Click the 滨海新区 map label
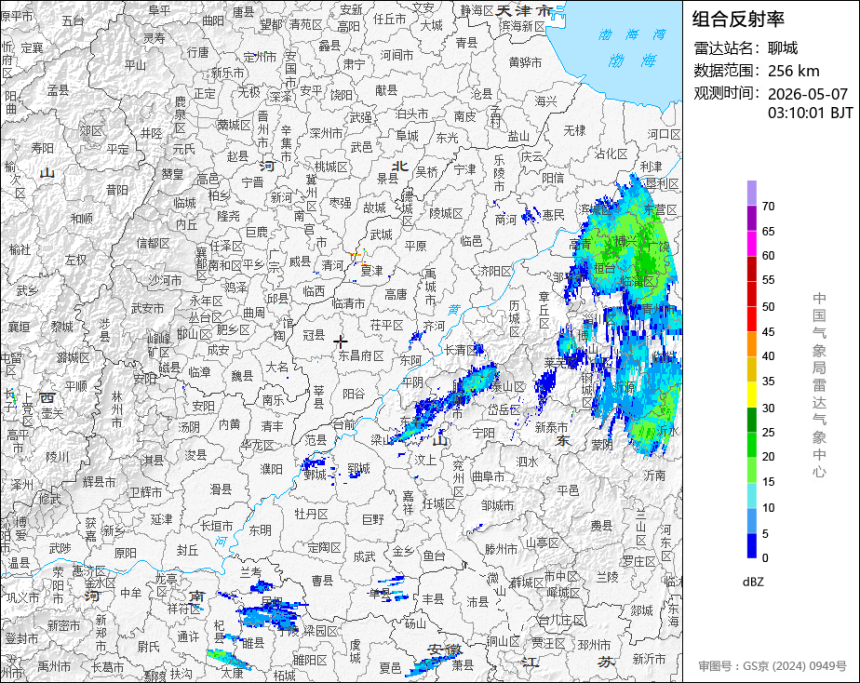 click(523, 26)
